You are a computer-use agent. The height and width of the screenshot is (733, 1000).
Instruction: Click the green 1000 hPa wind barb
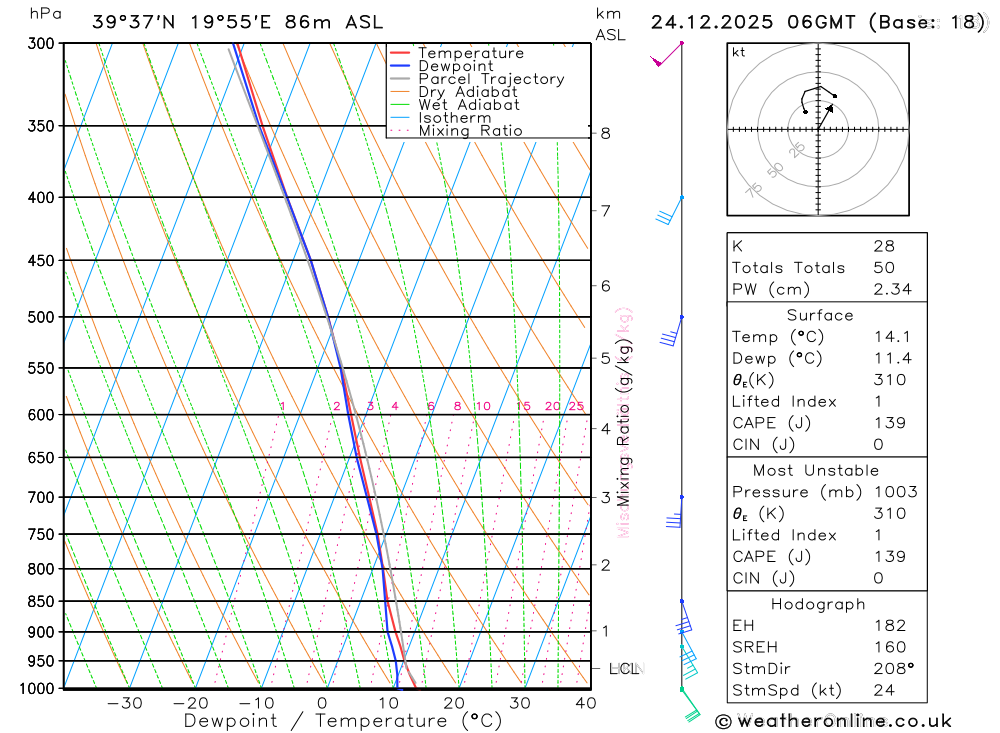690,705
